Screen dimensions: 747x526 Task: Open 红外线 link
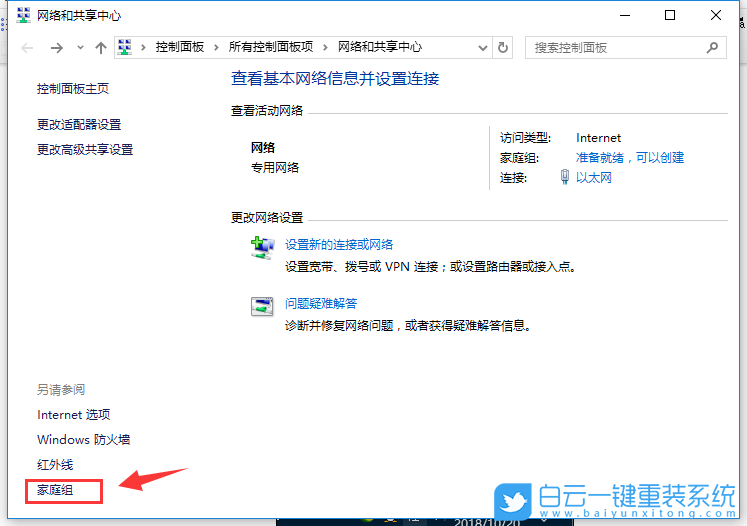pos(55,465)
